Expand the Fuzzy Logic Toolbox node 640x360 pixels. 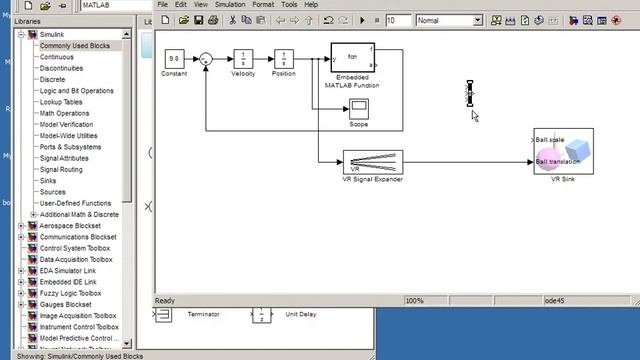click(x=21, y=293)
